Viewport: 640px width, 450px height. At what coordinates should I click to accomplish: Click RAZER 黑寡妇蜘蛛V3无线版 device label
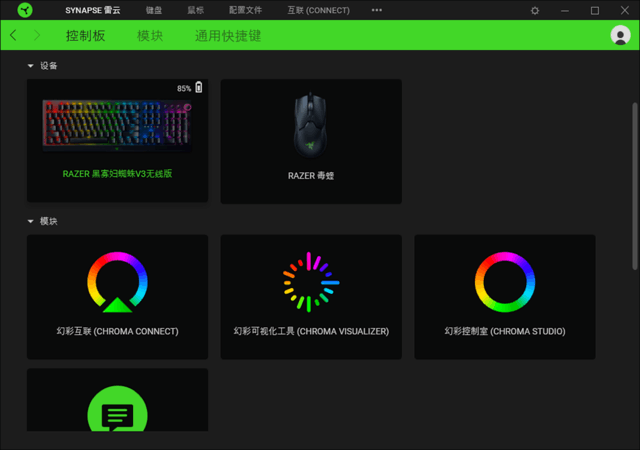coord(117,174)
